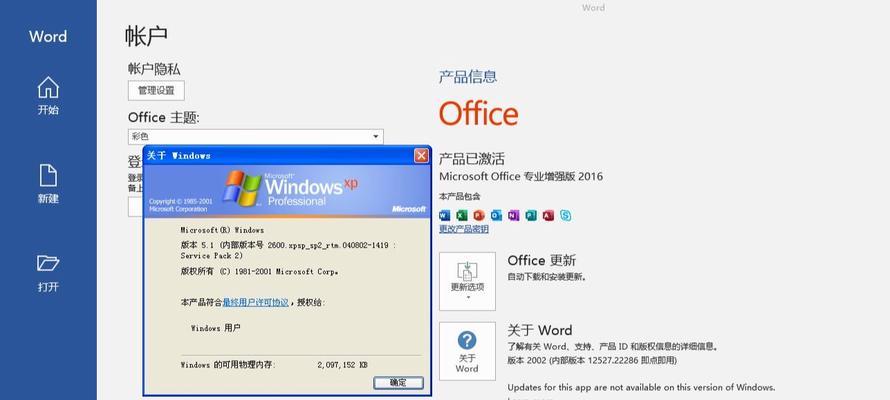The height and width of the screenshot is (400, 890).
Task: Click the Windows 用户 licensee text
Action: tap(215, 328)
